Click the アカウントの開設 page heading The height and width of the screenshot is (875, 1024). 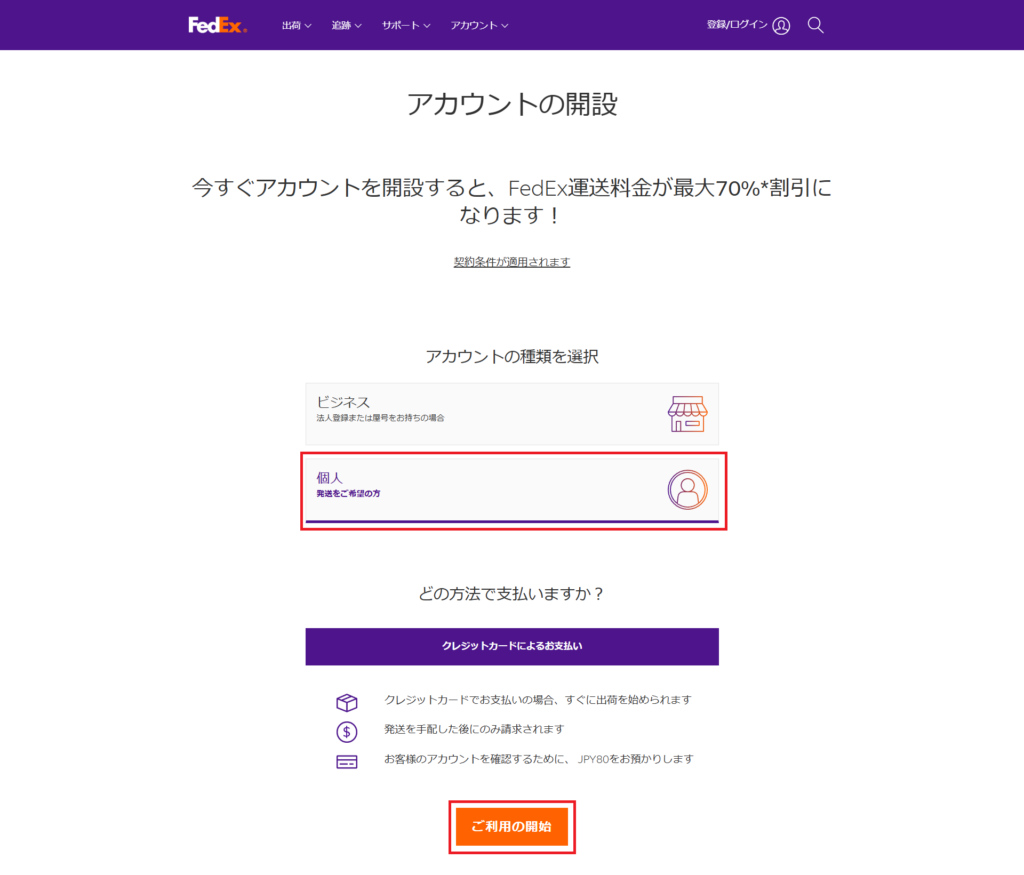[512, 104]
